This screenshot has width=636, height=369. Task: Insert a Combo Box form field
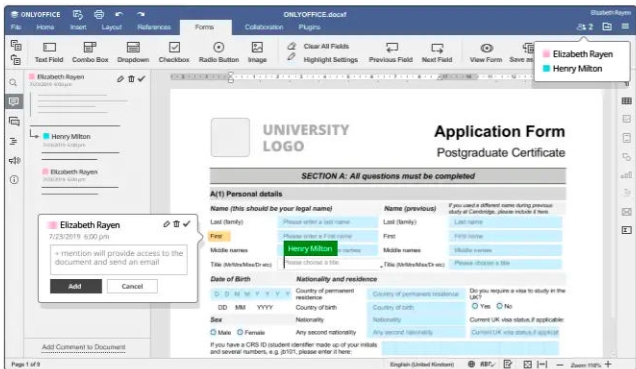click(90, 53)
